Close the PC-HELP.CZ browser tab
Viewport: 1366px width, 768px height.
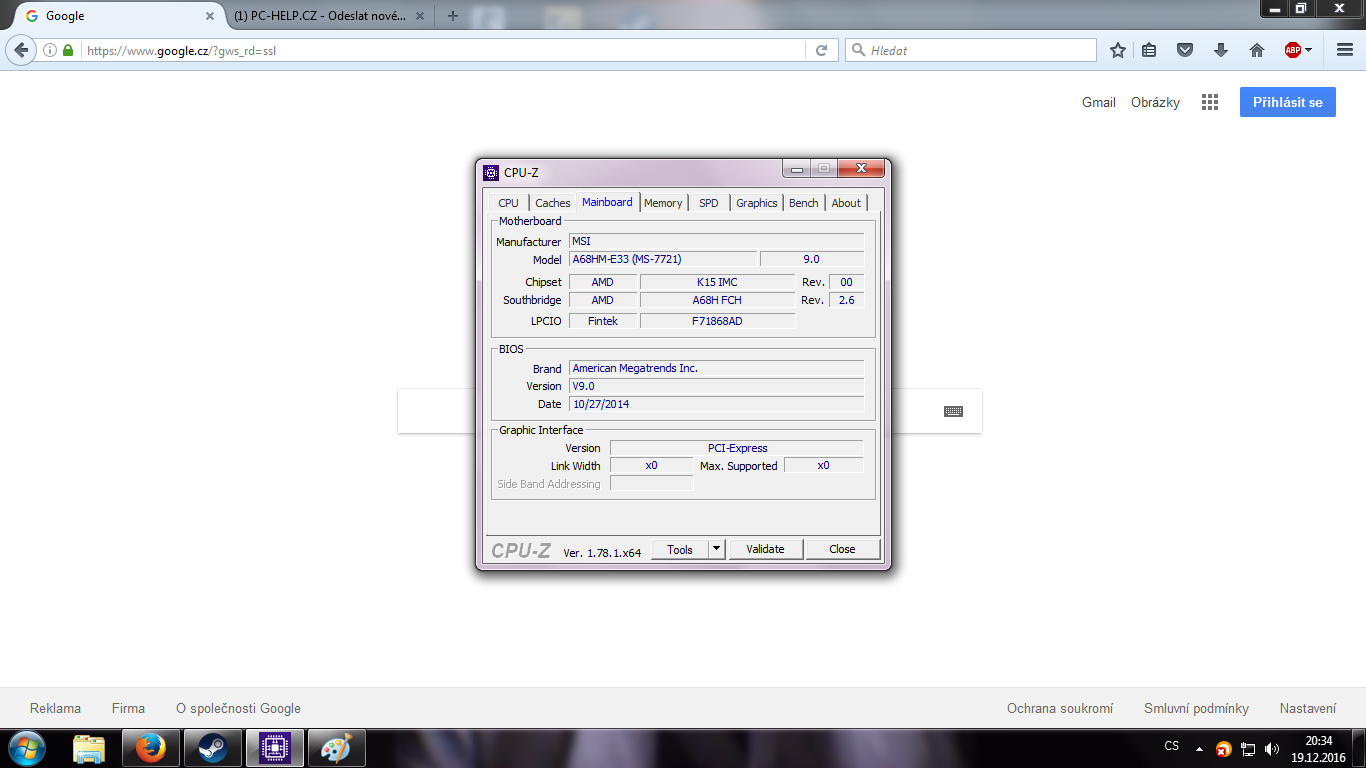point(421,16)
